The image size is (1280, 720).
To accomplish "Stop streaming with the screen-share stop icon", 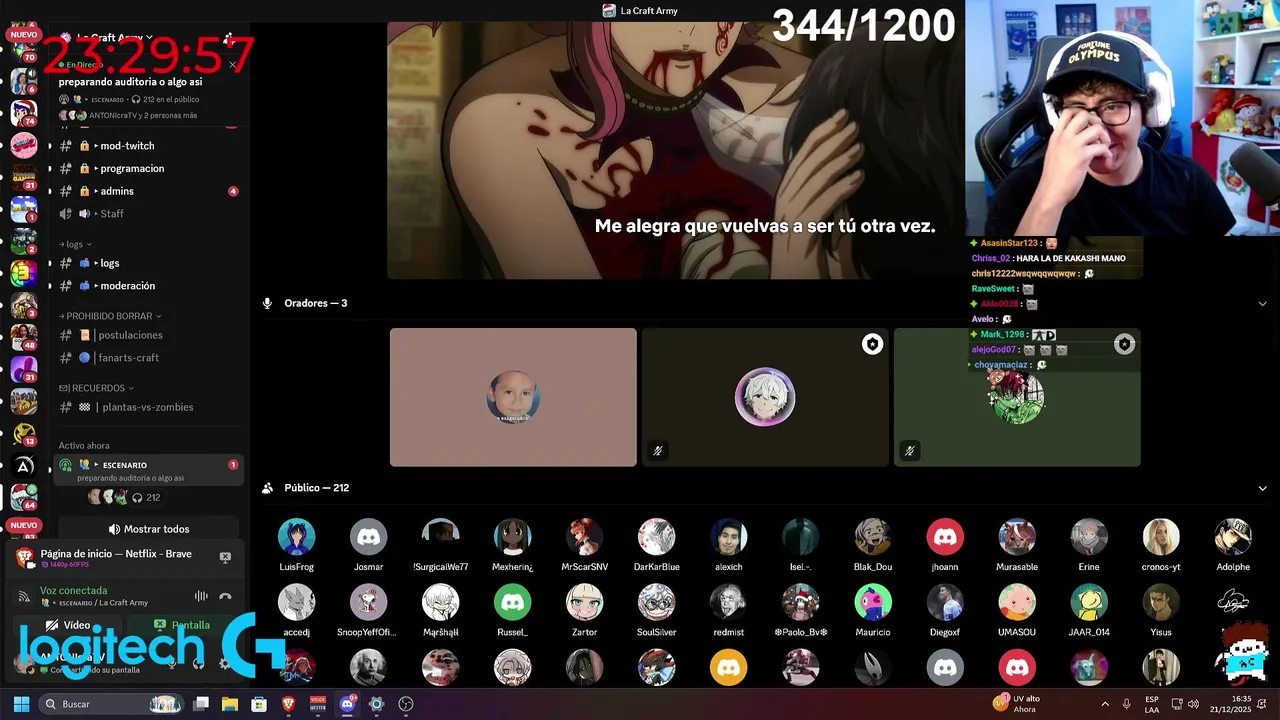I will click(225, 557).
